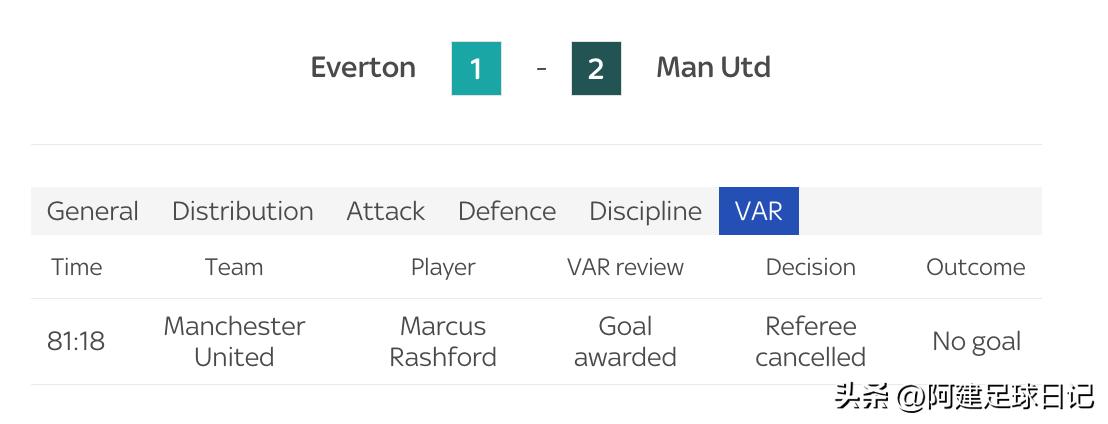Click the Decision column header
1108x424 pixels.
810,267
